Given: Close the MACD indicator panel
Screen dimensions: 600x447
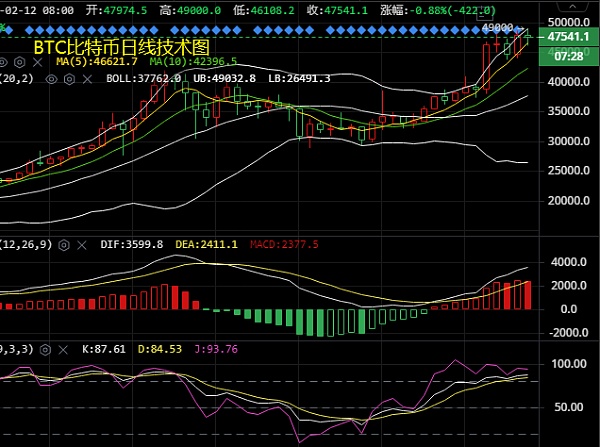Looking at the screenshot, I should (x=82, y=245).
